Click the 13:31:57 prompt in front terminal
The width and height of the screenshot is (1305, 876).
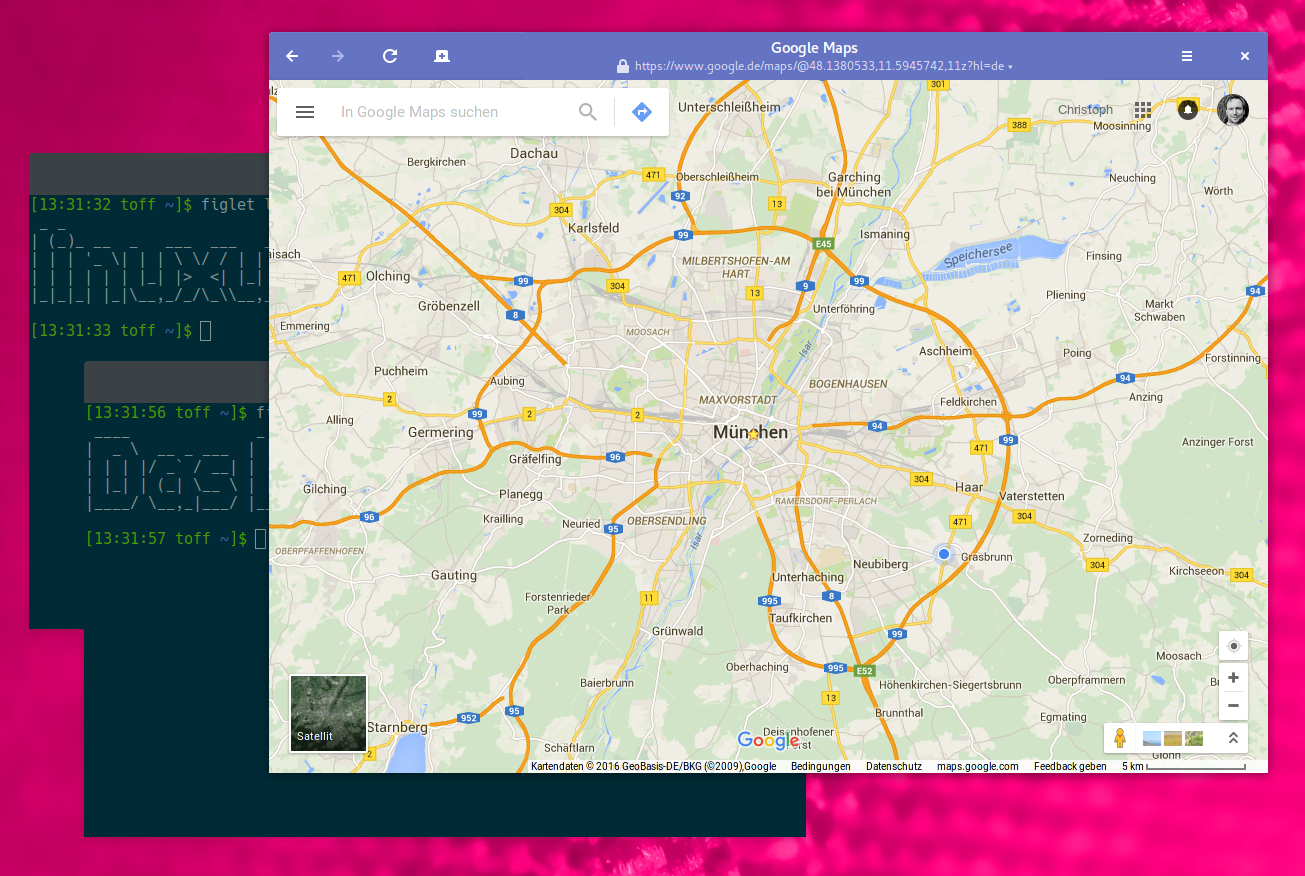pyautogui.click(x=166, y=538)
